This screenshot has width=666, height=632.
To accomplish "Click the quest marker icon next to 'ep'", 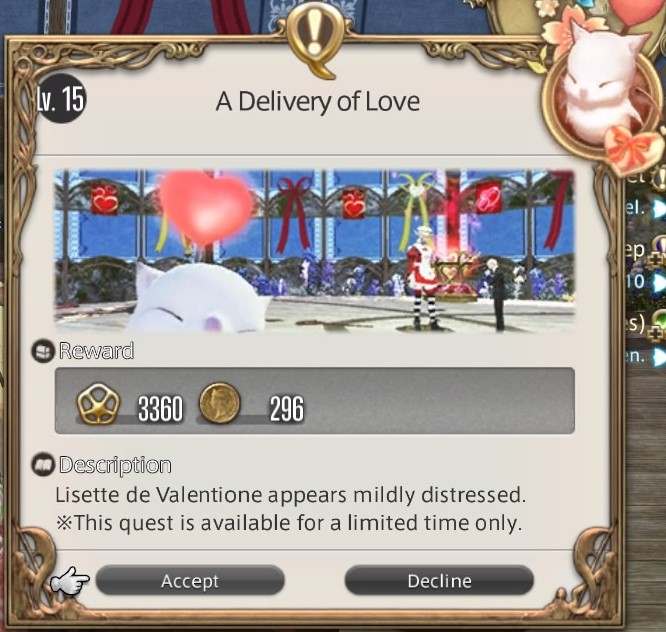I will click(x=658, y=249).
